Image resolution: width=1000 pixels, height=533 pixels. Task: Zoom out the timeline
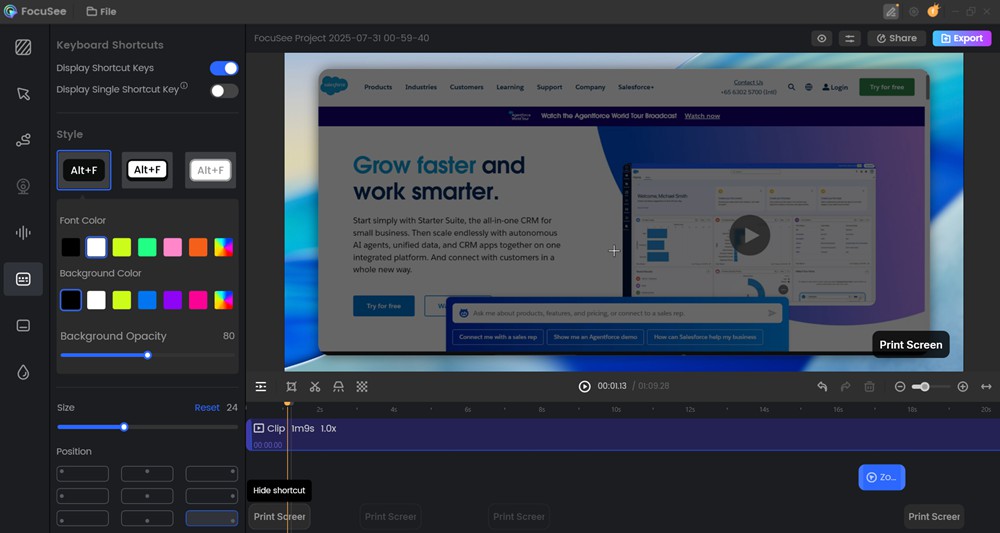[x=900, y=386]
